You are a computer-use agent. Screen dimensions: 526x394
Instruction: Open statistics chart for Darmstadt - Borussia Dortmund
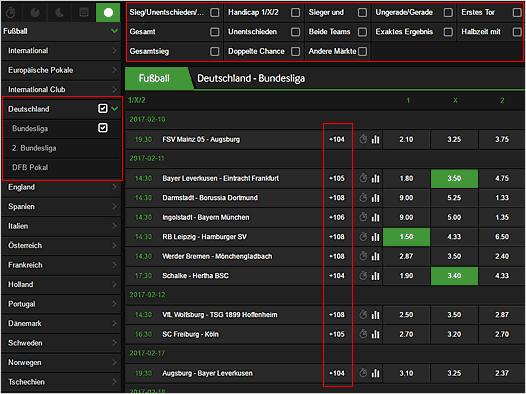pyautogui.click(x=375, y=198)
